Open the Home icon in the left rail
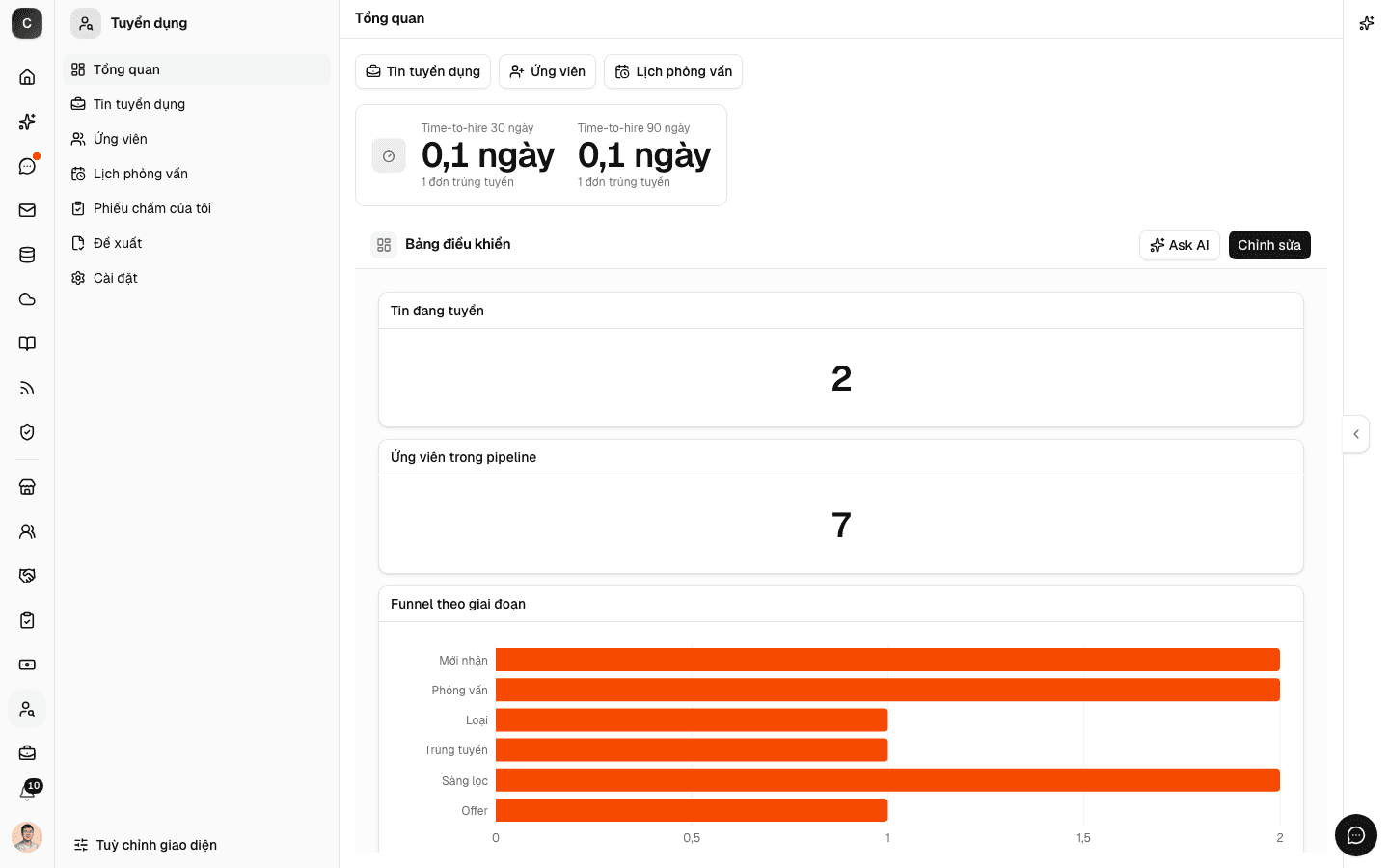 point(27,77)
